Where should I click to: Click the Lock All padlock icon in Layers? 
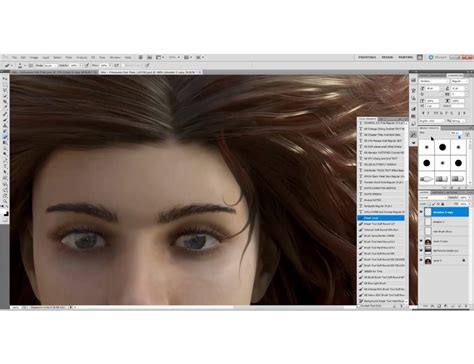click(x=443, y=204)
